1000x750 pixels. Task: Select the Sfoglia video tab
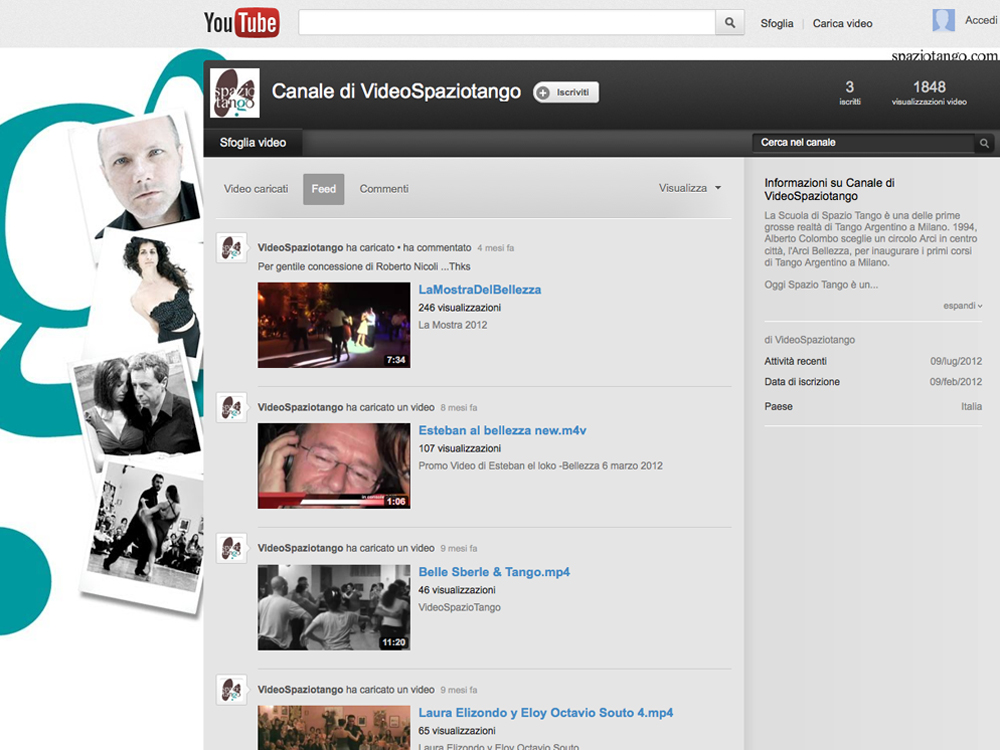pyautogui.click(x=253, y=143)
